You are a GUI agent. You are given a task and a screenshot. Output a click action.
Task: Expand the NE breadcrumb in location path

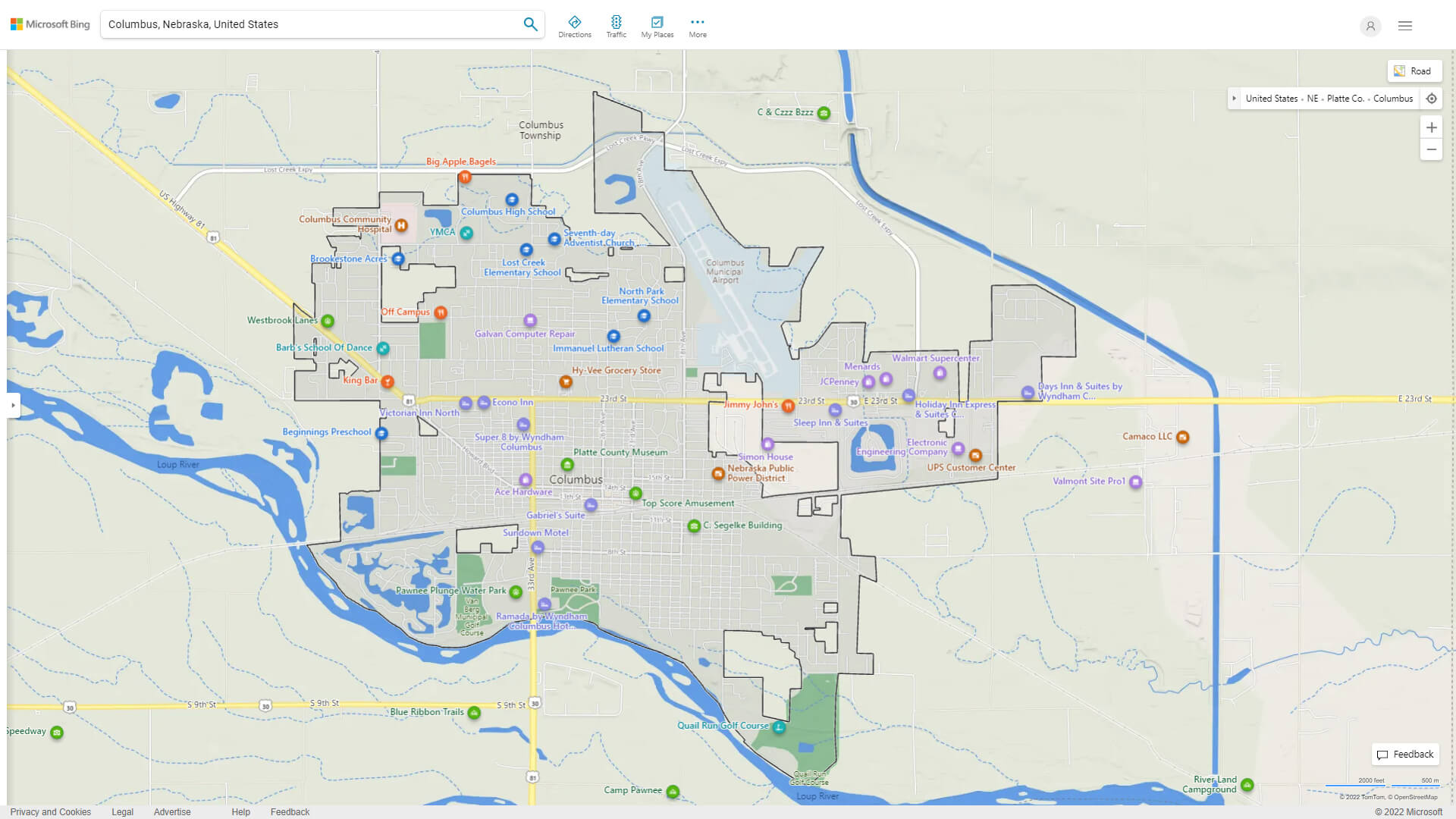(1322, 98)
